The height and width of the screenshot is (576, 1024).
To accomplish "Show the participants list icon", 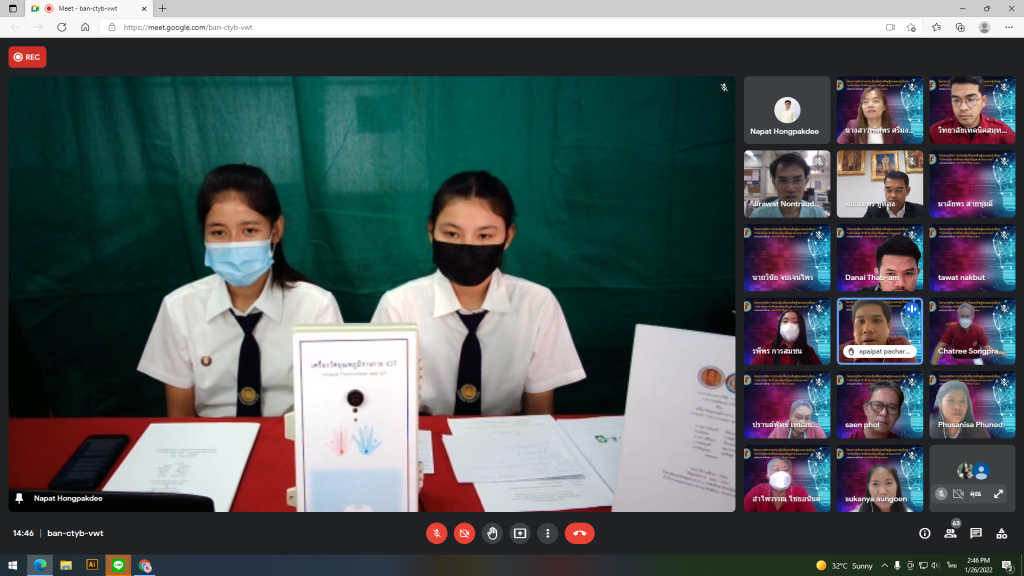I will 950,534.
